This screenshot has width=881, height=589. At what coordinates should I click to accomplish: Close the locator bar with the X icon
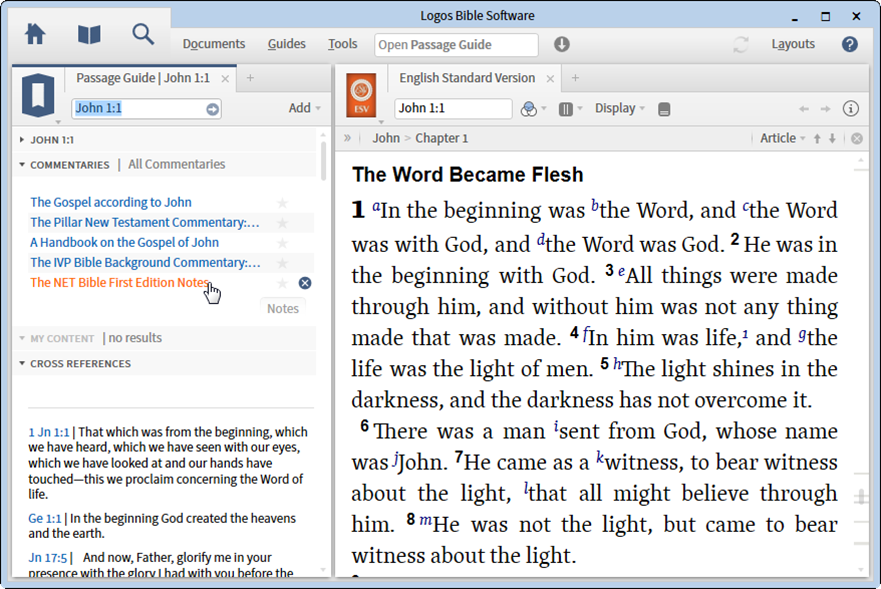click(857, 138)
